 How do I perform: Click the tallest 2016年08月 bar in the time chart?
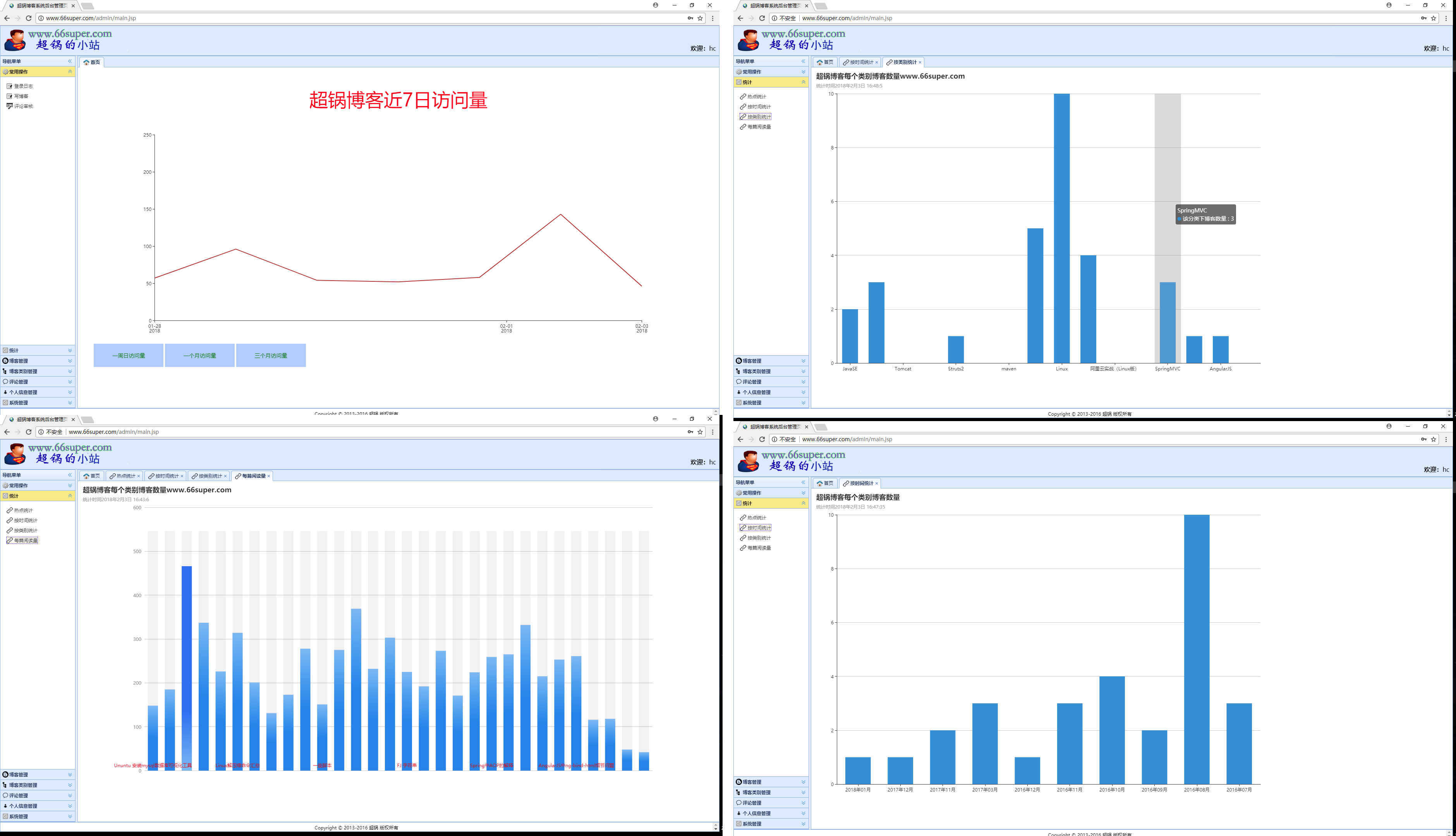tap(1197, 649)
